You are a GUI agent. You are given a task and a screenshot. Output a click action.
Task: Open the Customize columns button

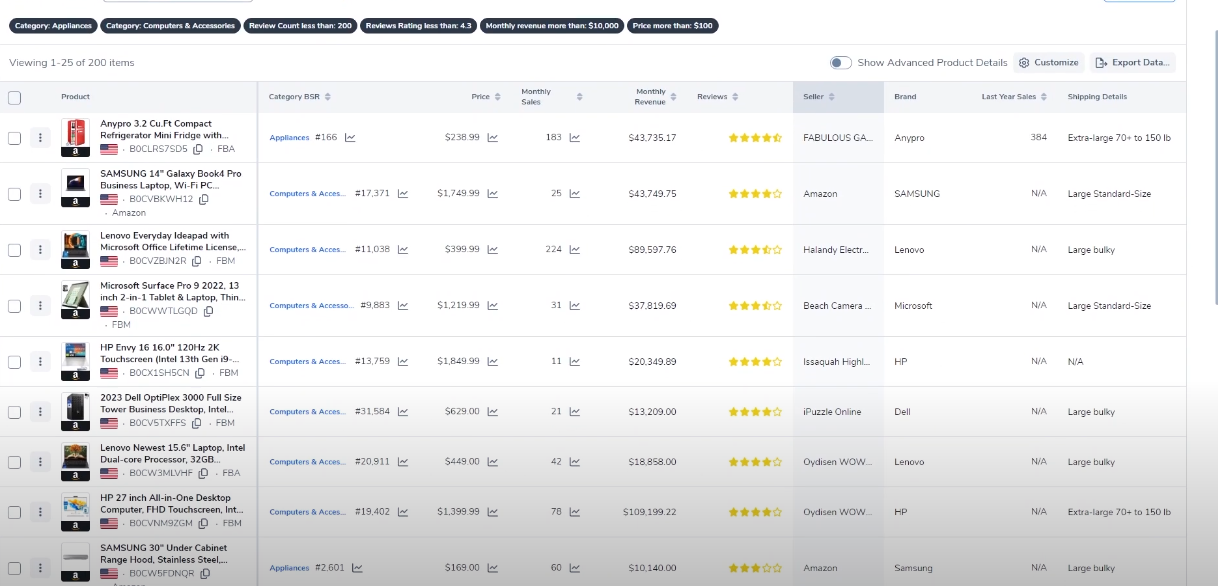(1049, 63)
